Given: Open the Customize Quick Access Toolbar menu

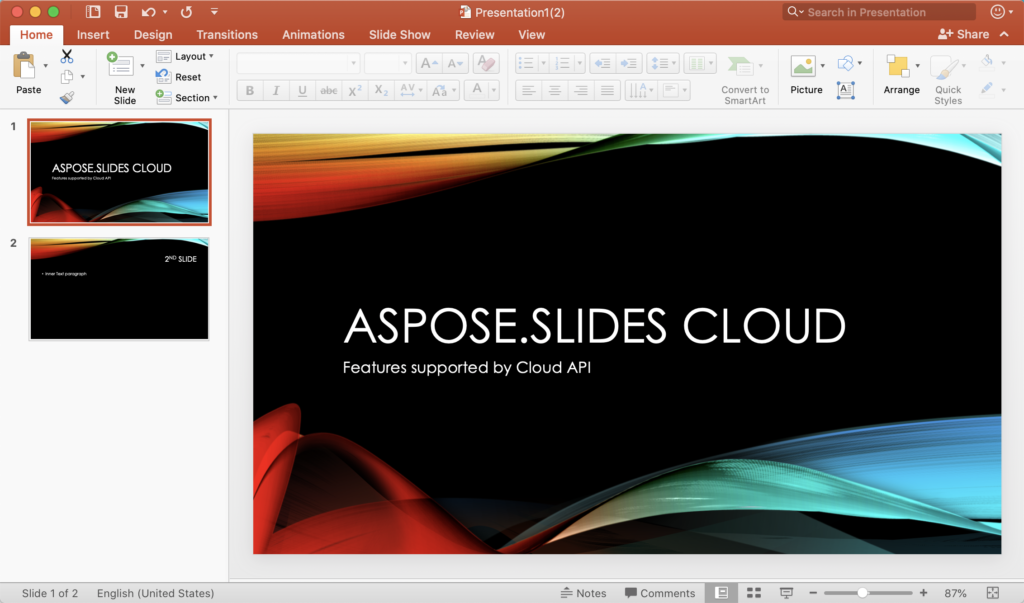Looking at the screenshot, I should point(214,12).
